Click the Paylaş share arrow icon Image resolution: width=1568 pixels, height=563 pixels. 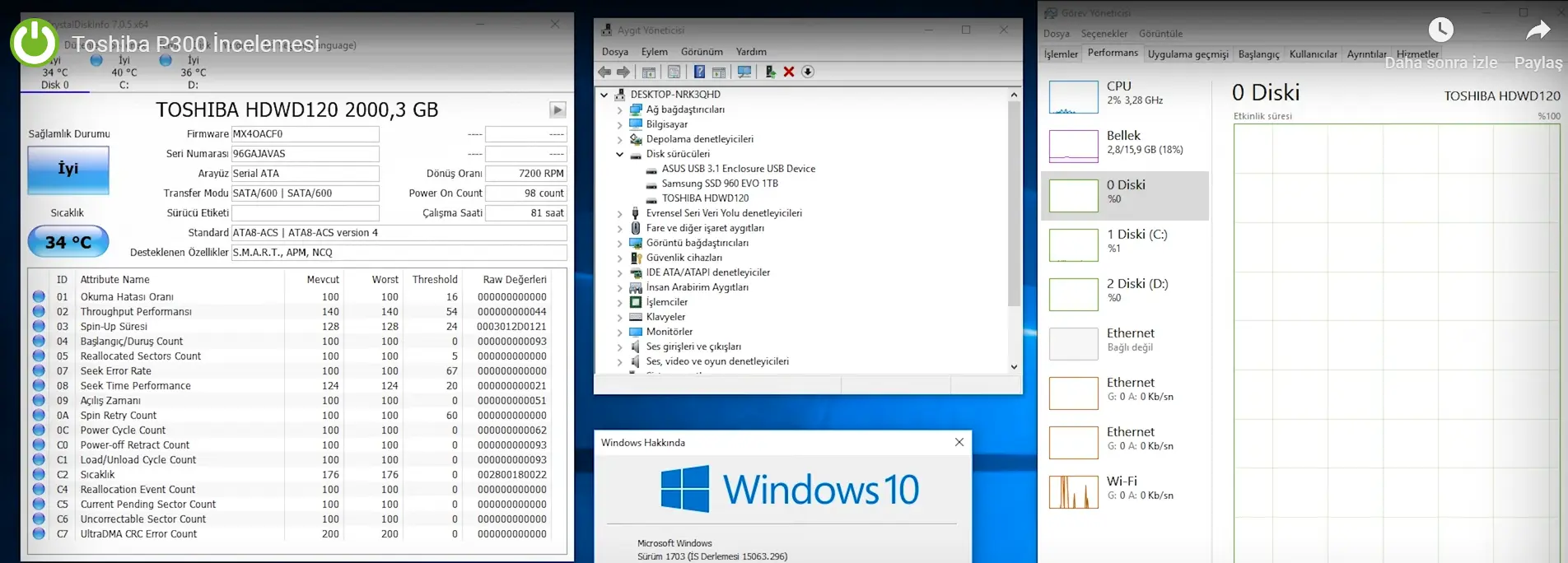point(1538,30)
